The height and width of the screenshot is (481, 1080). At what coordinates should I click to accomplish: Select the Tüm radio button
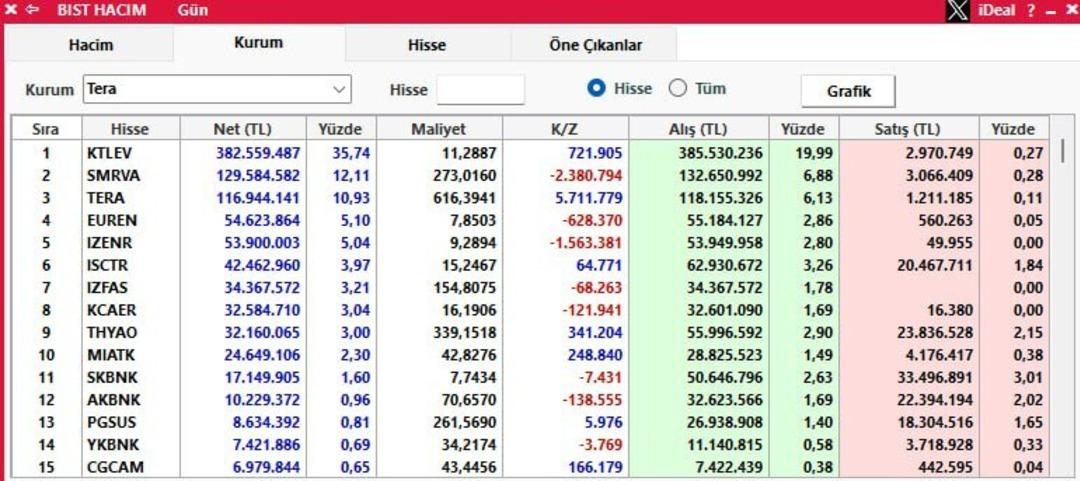678,89
